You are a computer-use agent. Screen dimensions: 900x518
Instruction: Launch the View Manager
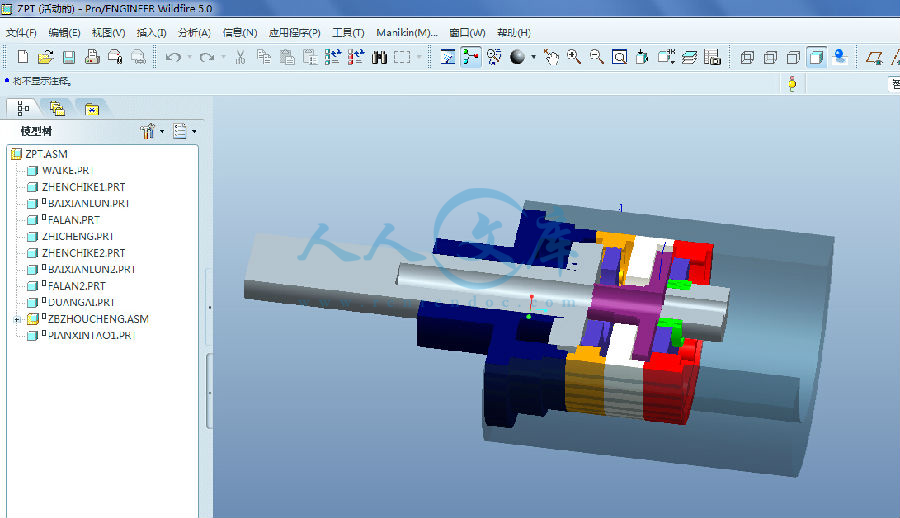pos(712,57)
